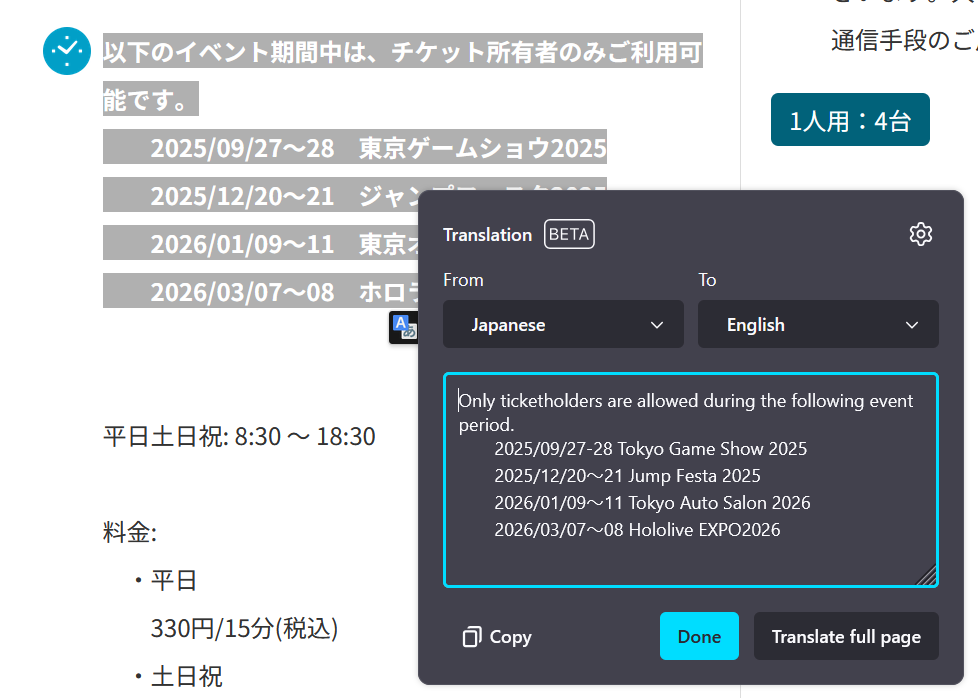This screenshot has width=978, height=698.
Task: Click translated line Jump Festa 2025
Action: 627,476
